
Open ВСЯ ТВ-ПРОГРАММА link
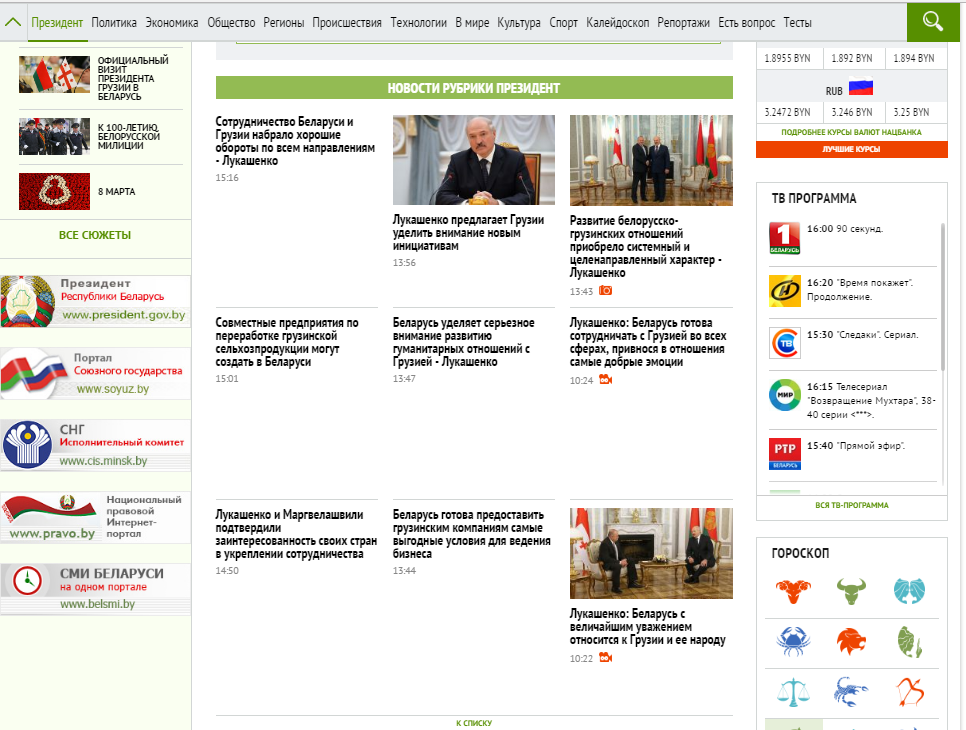pyautogui.click(x=851, y=505)
